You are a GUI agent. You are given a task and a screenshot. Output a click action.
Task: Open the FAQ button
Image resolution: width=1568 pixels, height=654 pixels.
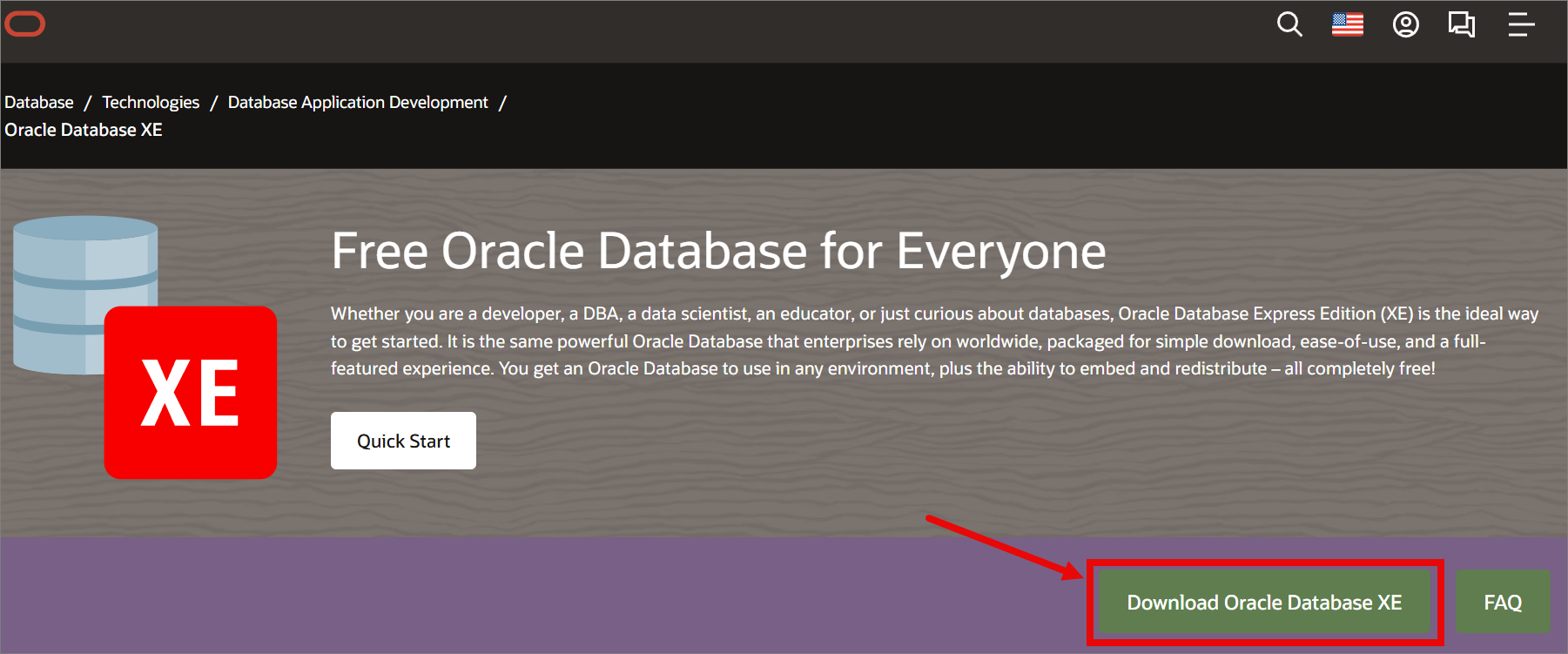[x=1503, y=602]
